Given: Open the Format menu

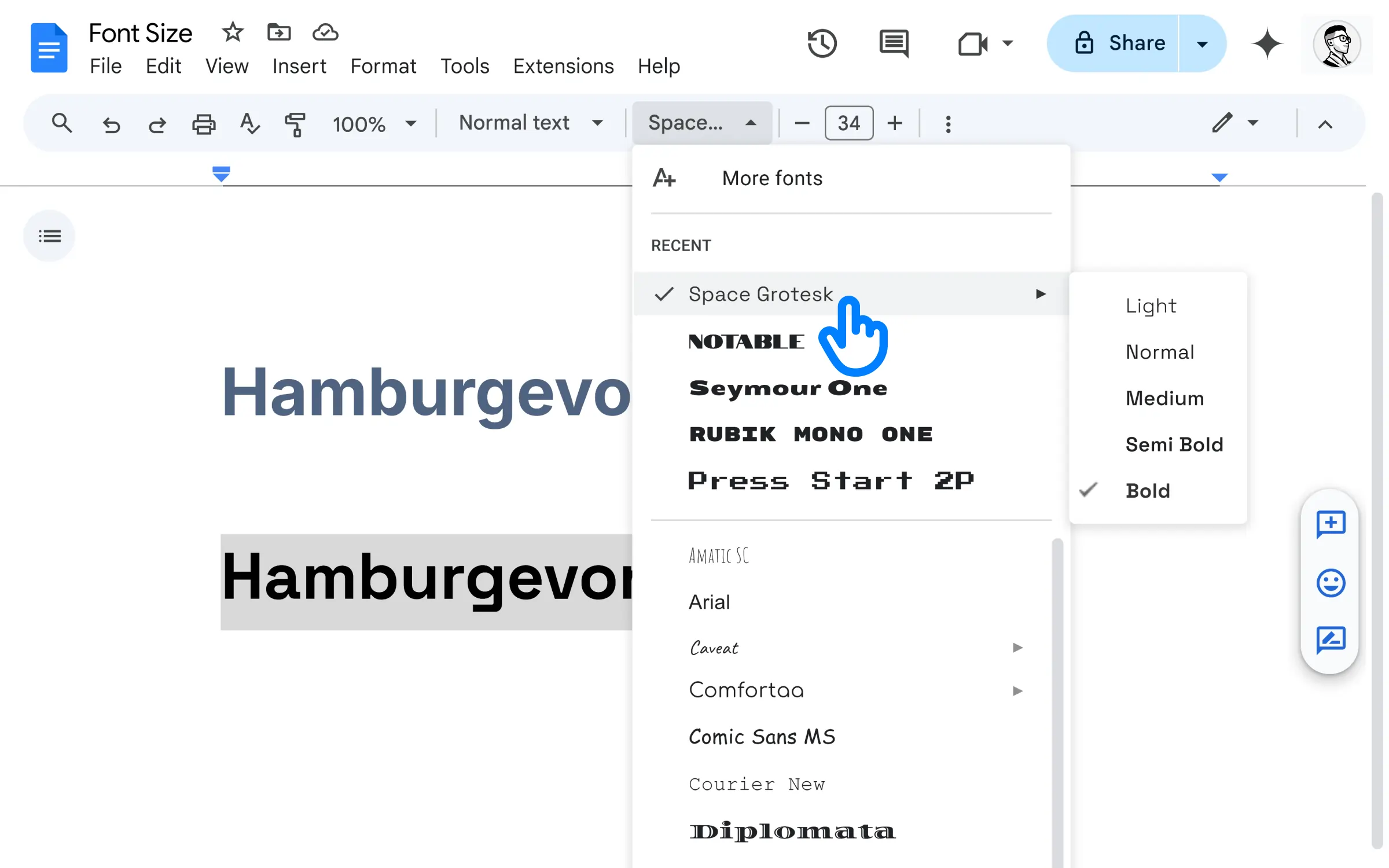Looking at the screenshot, I should 383,66.
